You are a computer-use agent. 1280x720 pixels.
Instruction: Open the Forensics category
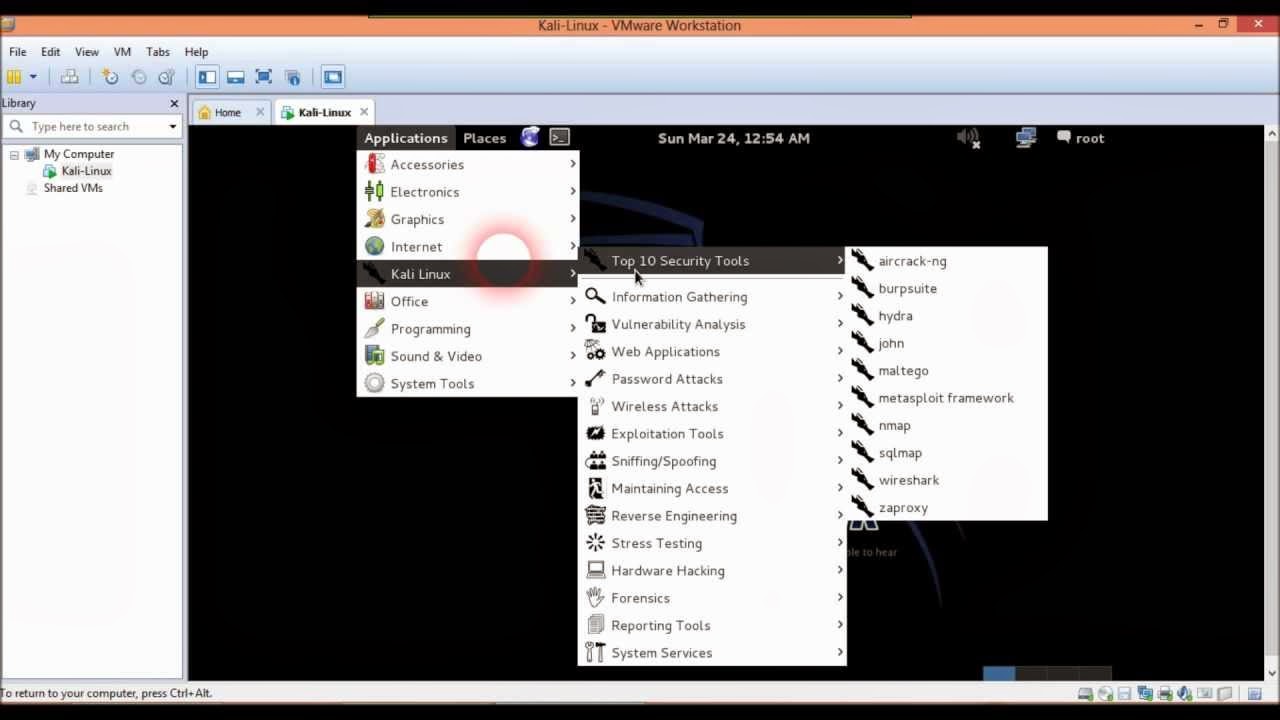pyautogui.click(x=712, y=598)
